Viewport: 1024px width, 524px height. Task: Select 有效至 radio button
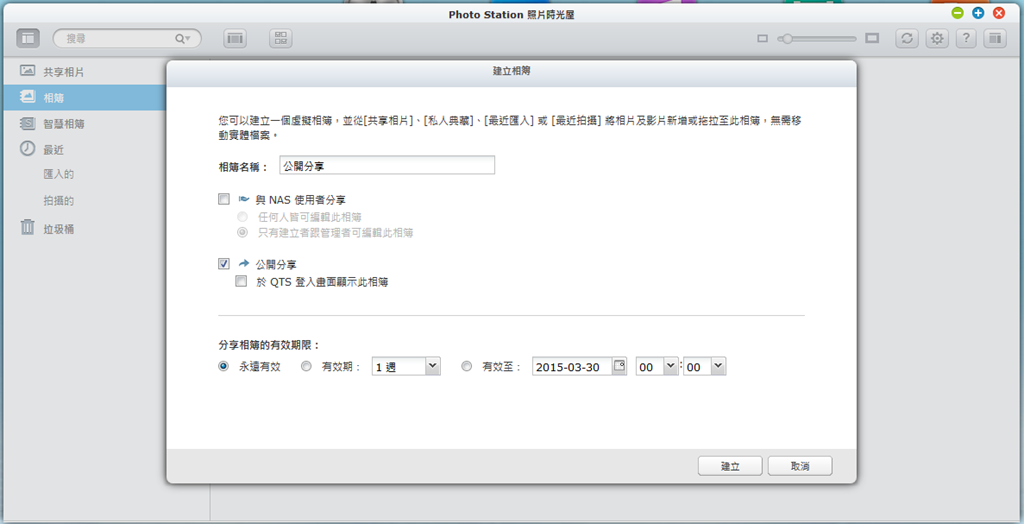(x=466, y=367)
